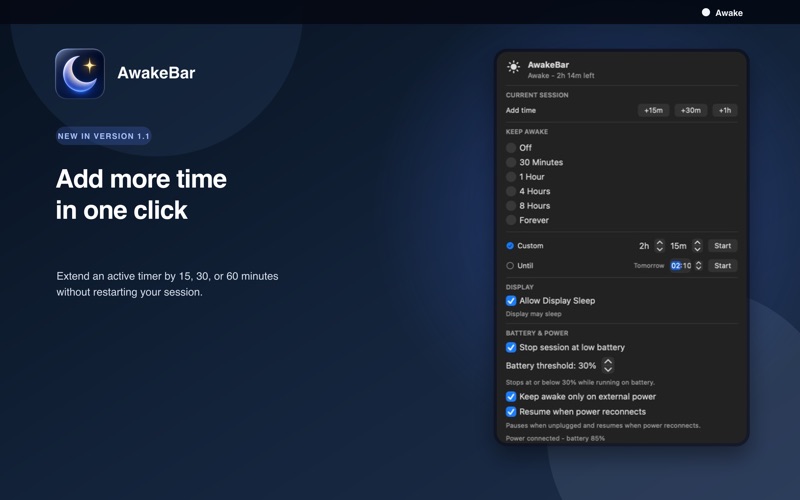Extend the session with the +1h button

tap(724, 110)
